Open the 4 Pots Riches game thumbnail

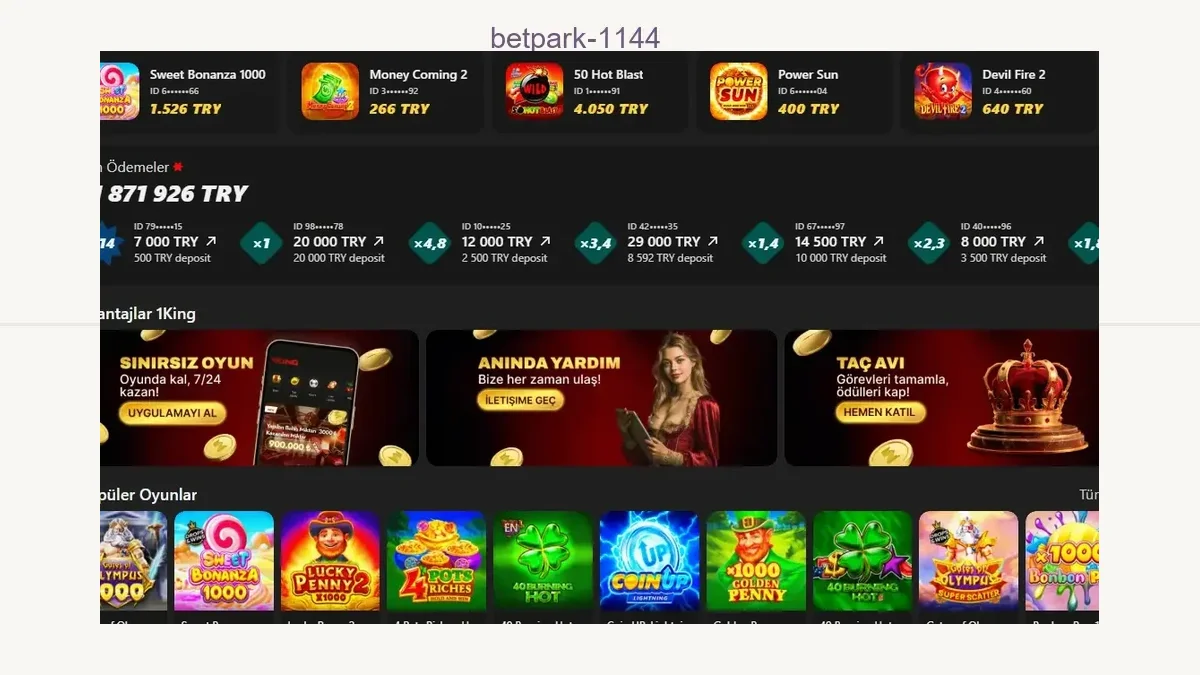point(437,561)
